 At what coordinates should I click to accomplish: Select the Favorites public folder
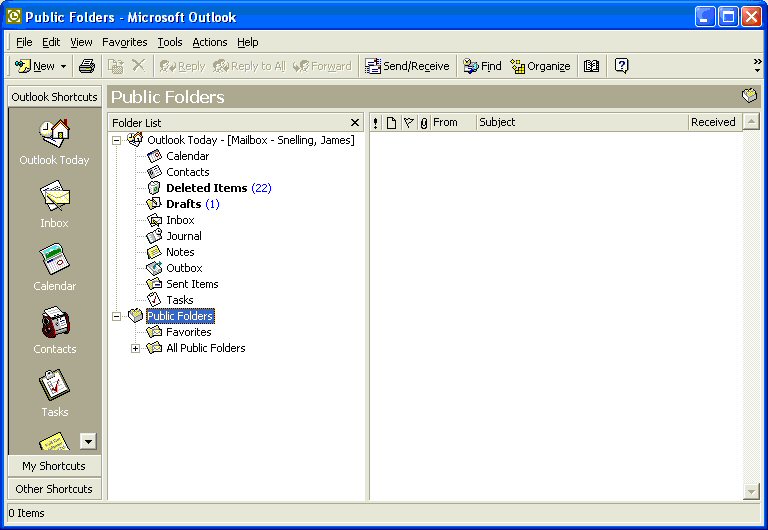[x=189, y=332]
